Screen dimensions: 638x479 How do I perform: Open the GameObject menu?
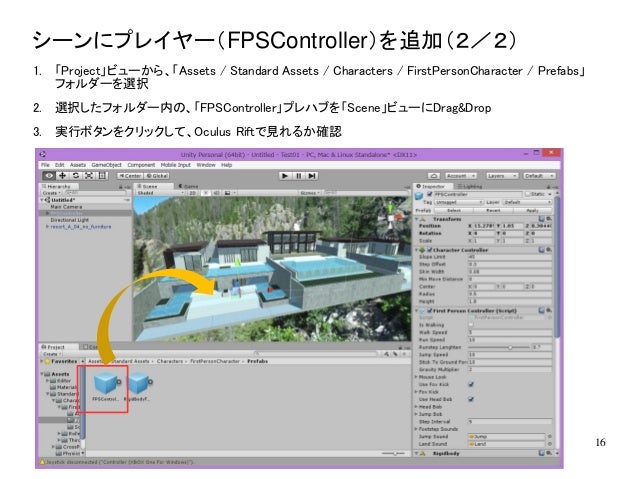pos(107,165)
